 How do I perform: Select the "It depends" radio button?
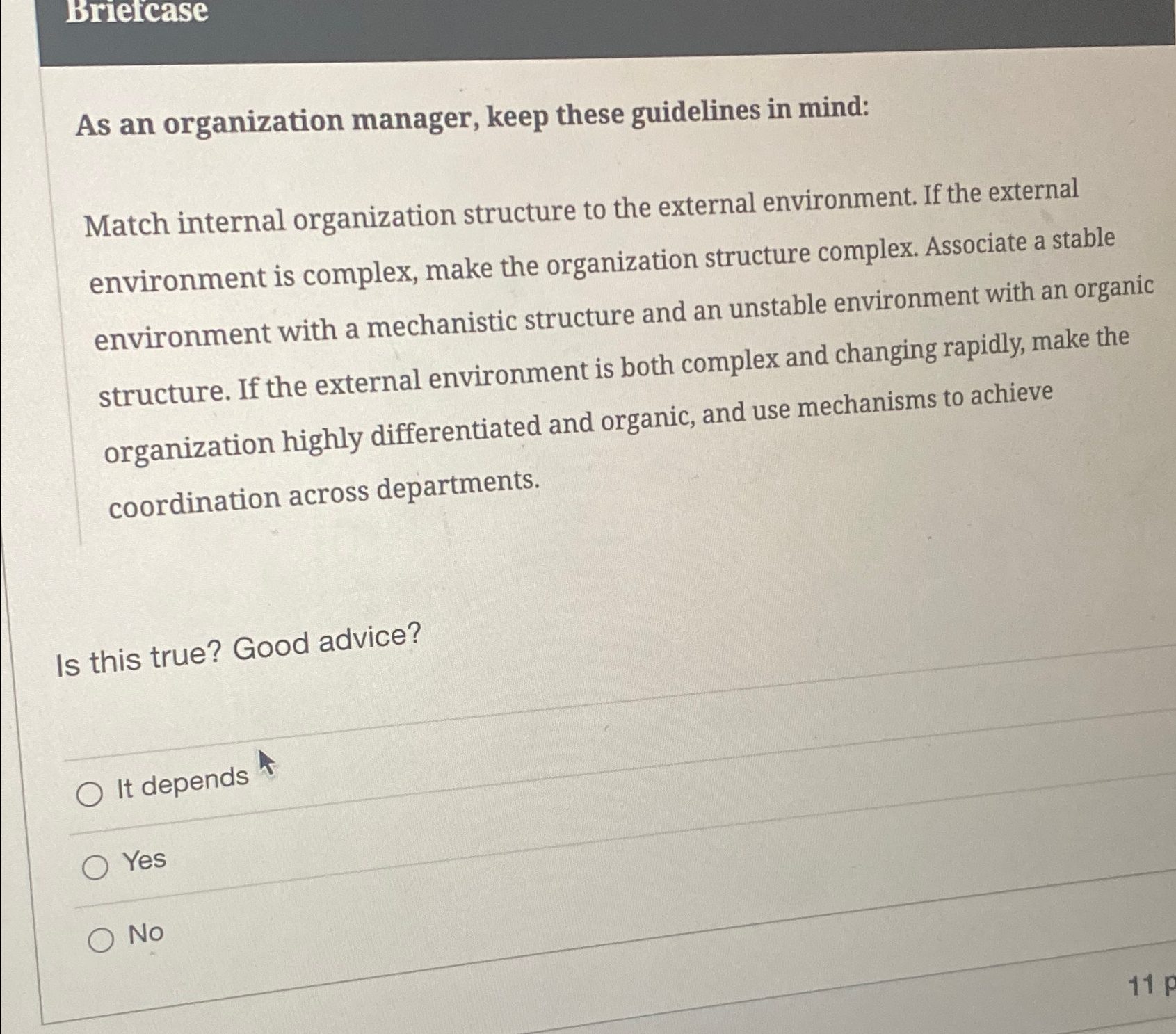click(92, 793)
